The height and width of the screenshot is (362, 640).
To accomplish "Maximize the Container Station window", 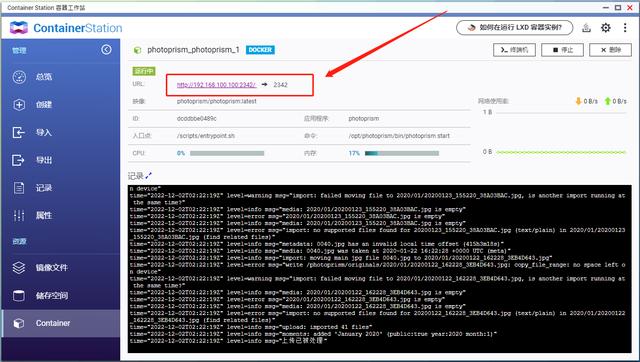I will pyautogui.click(x=618, y=7).
